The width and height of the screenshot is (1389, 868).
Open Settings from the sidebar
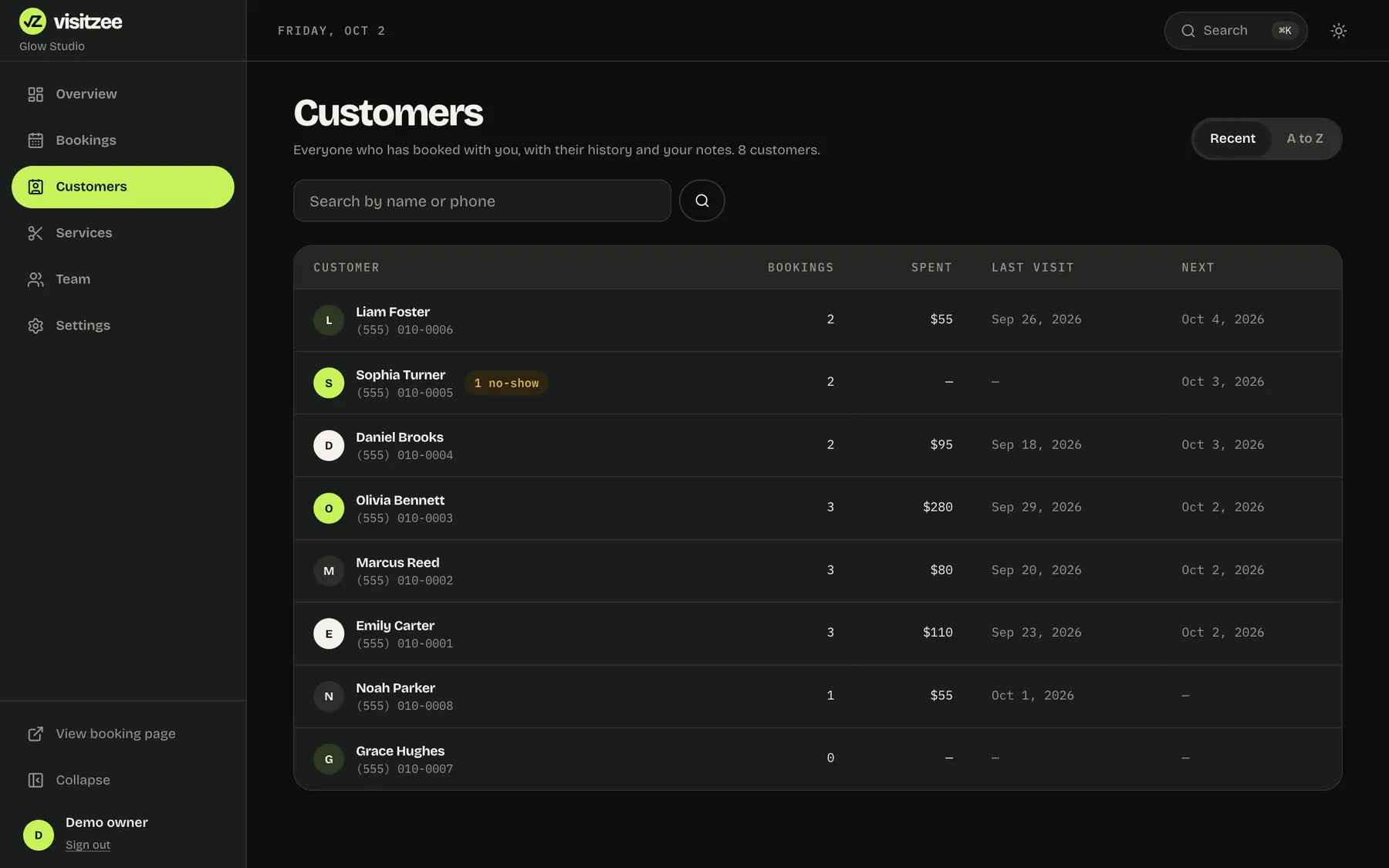click(x=123, y=326)
